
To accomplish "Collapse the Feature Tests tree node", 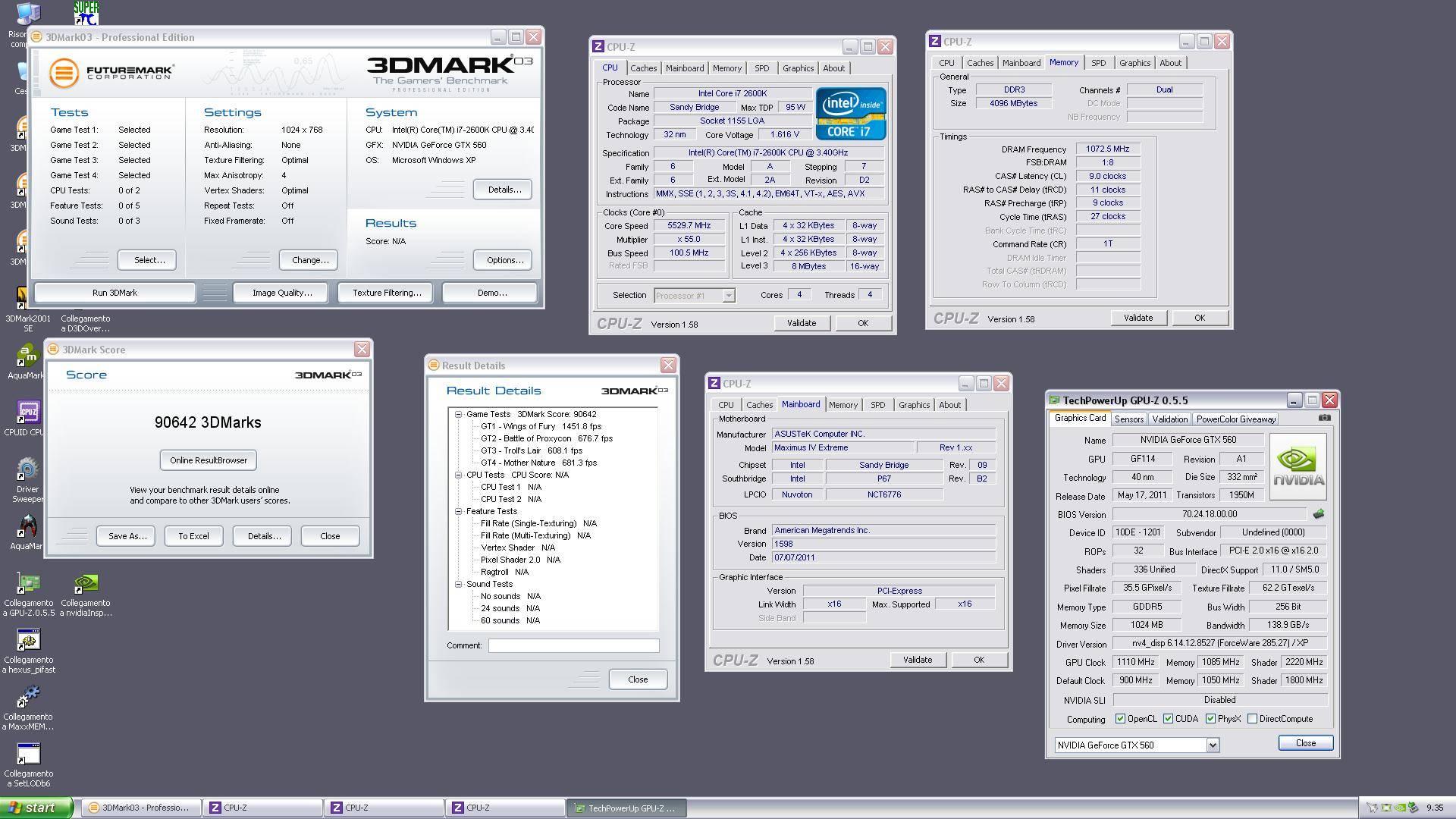I will 459,511.
